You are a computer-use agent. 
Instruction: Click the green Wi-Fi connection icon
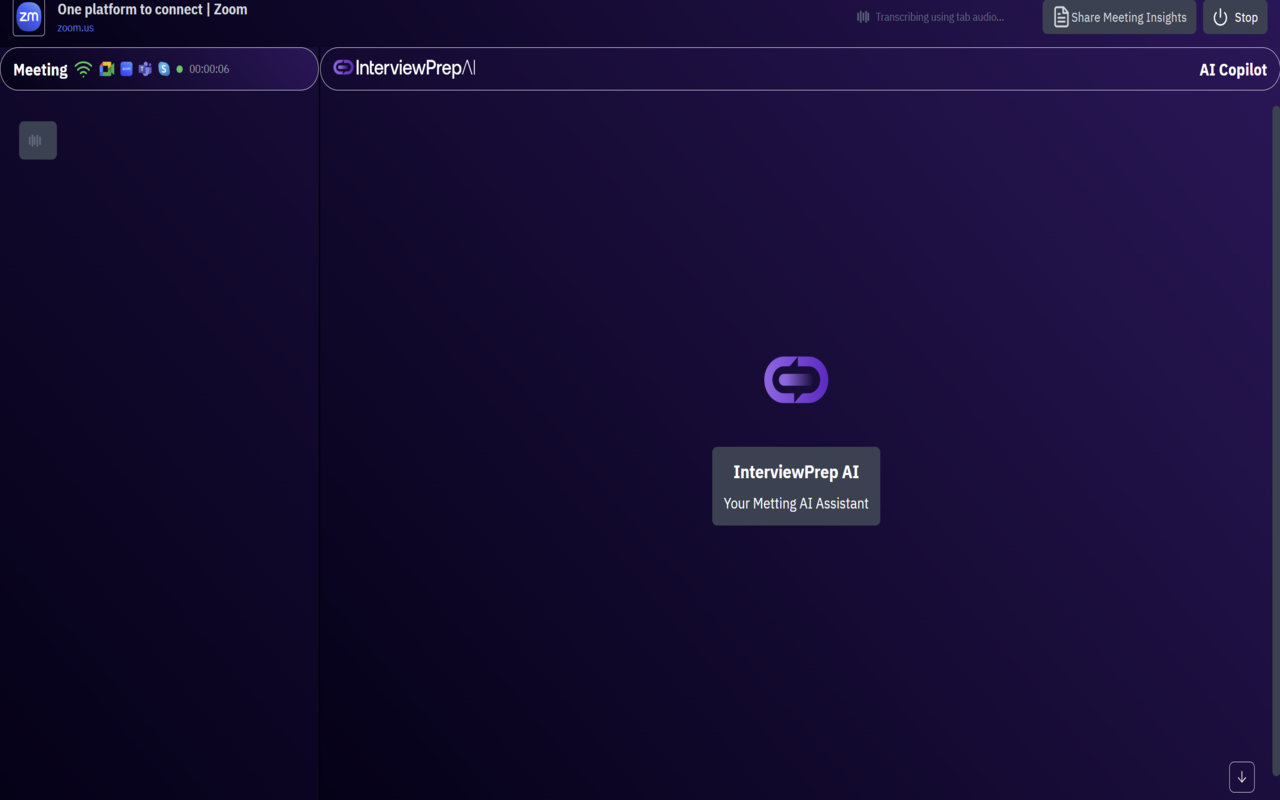coord(83,69)
